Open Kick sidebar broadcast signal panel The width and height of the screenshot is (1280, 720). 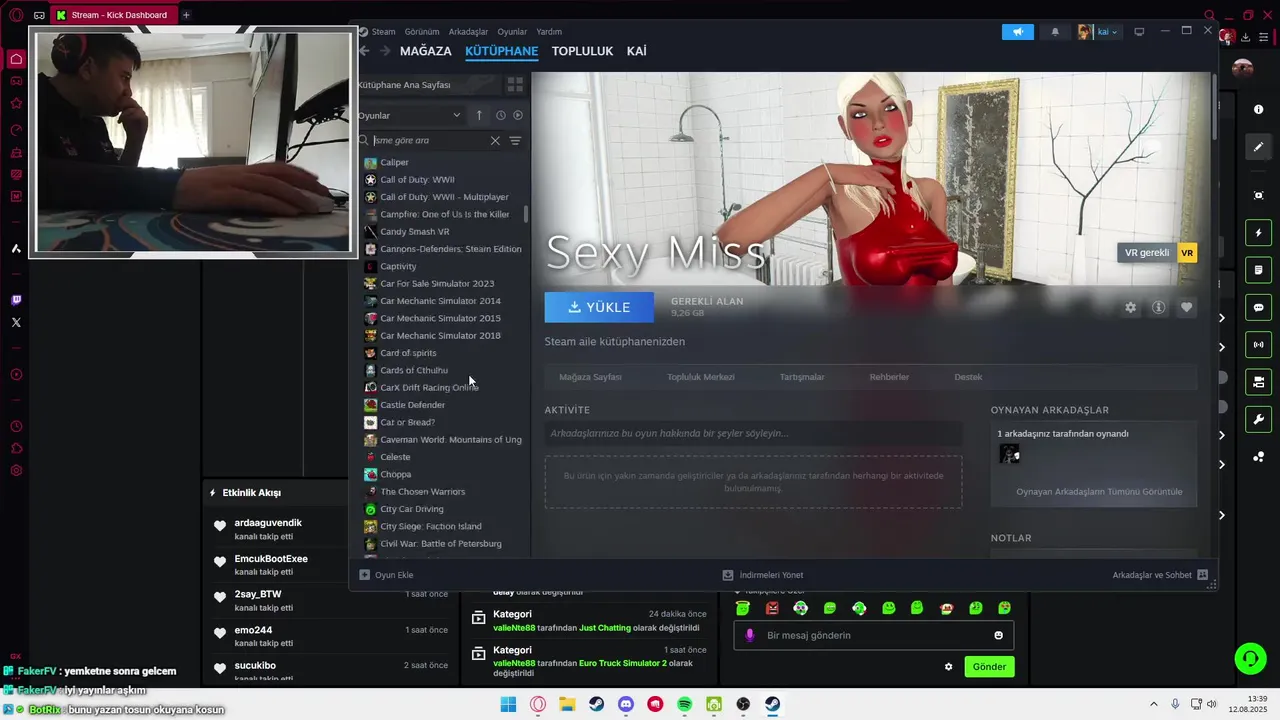(x=1259, y=345)
